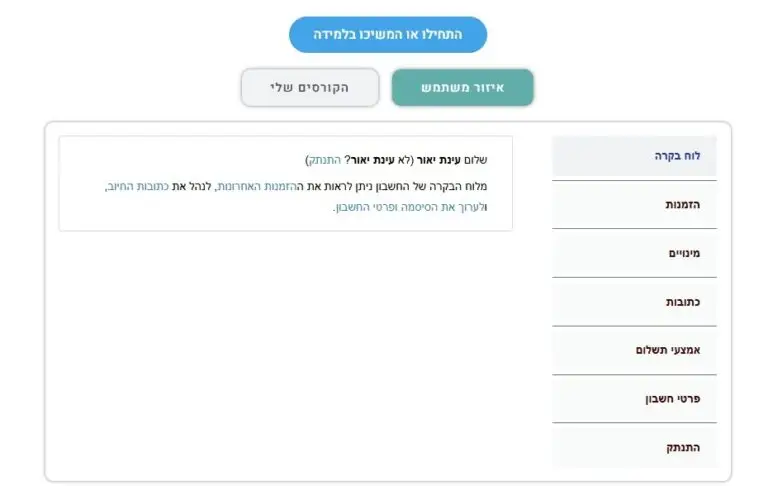Open "אמצעי תשלום" sidebar menu item
Screen dimensions: 768x486
click(633, 350)
